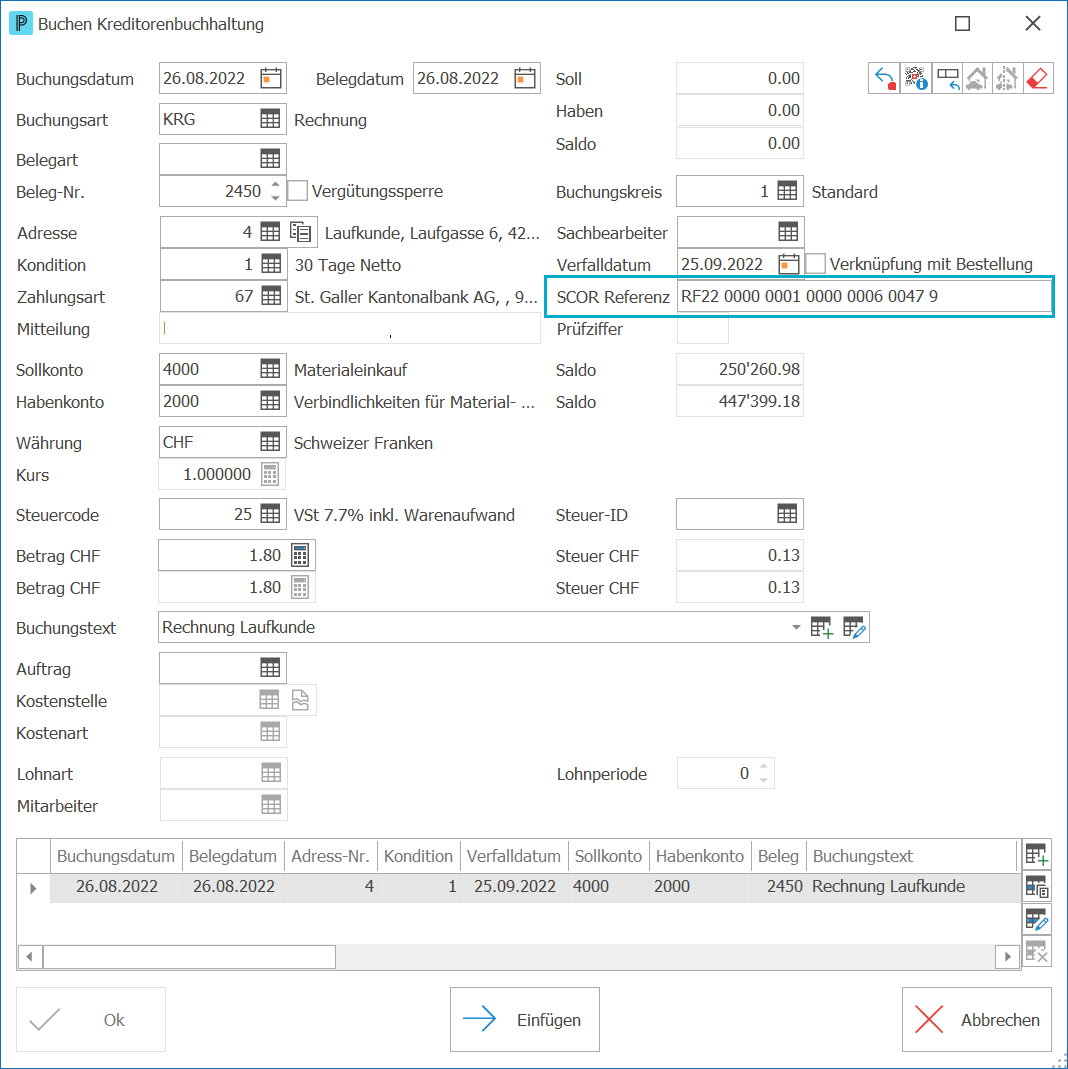This screenshot has width=1068, height=1069.
Task: Increase the Beleg-Nr. value with up arrow
Action: (275, 185)
